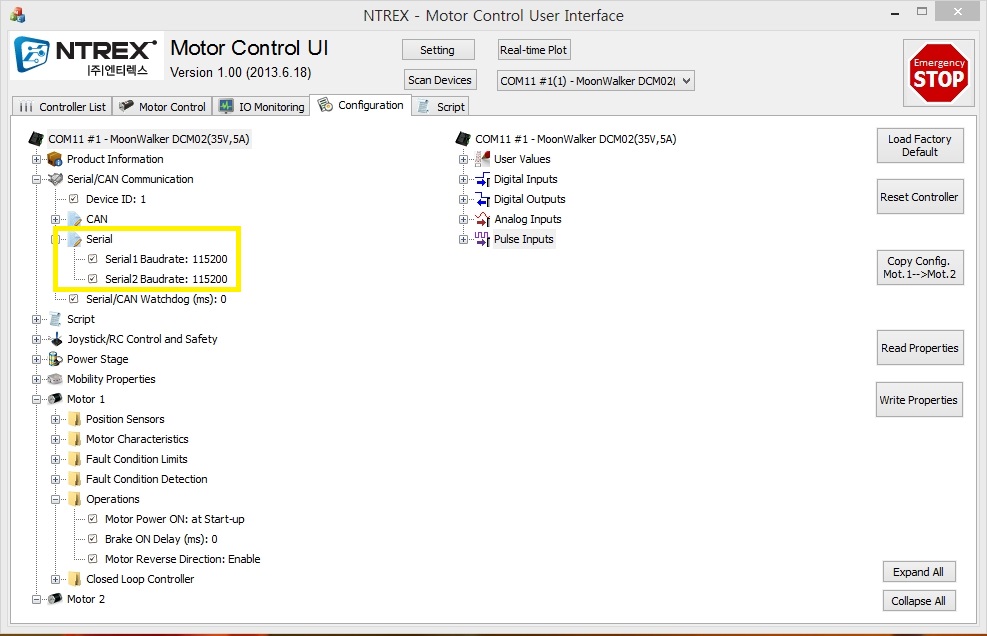This screenshot has height=636, width=987.
Task: Click the Read Properties button
Action: pos(920,348)
